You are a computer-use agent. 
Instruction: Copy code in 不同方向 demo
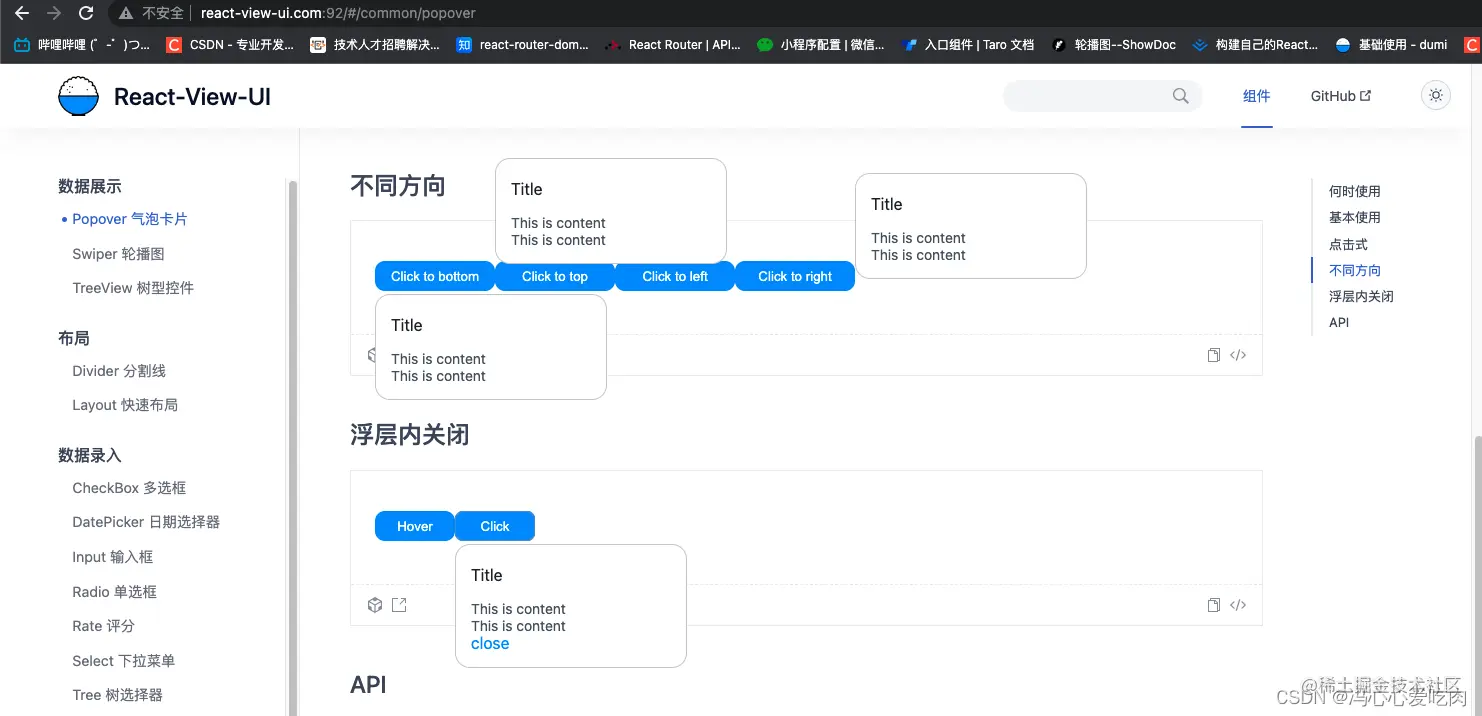coord(1214,355)
